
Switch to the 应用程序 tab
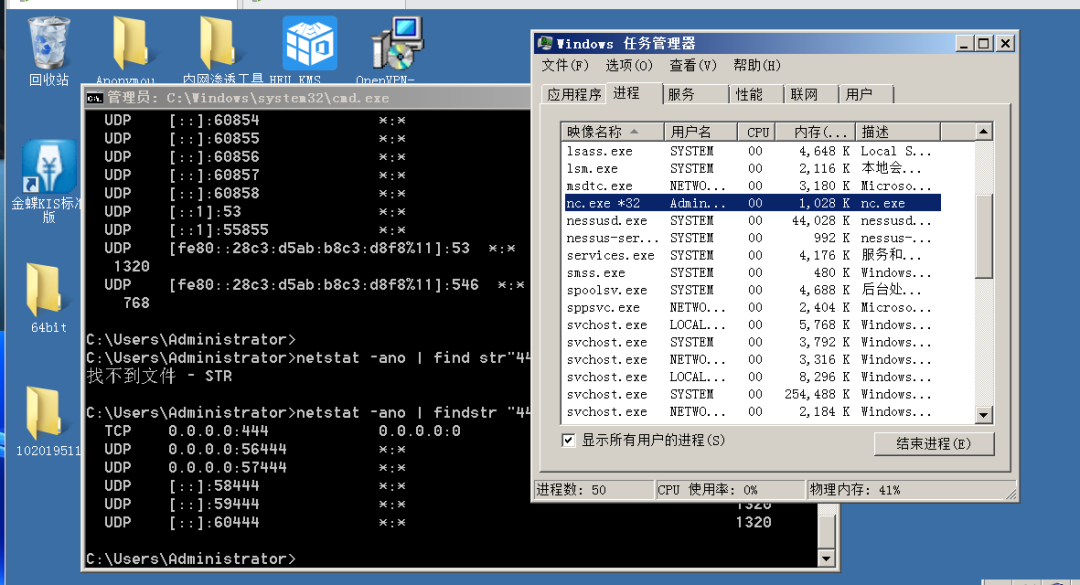[x=574, y=94]
